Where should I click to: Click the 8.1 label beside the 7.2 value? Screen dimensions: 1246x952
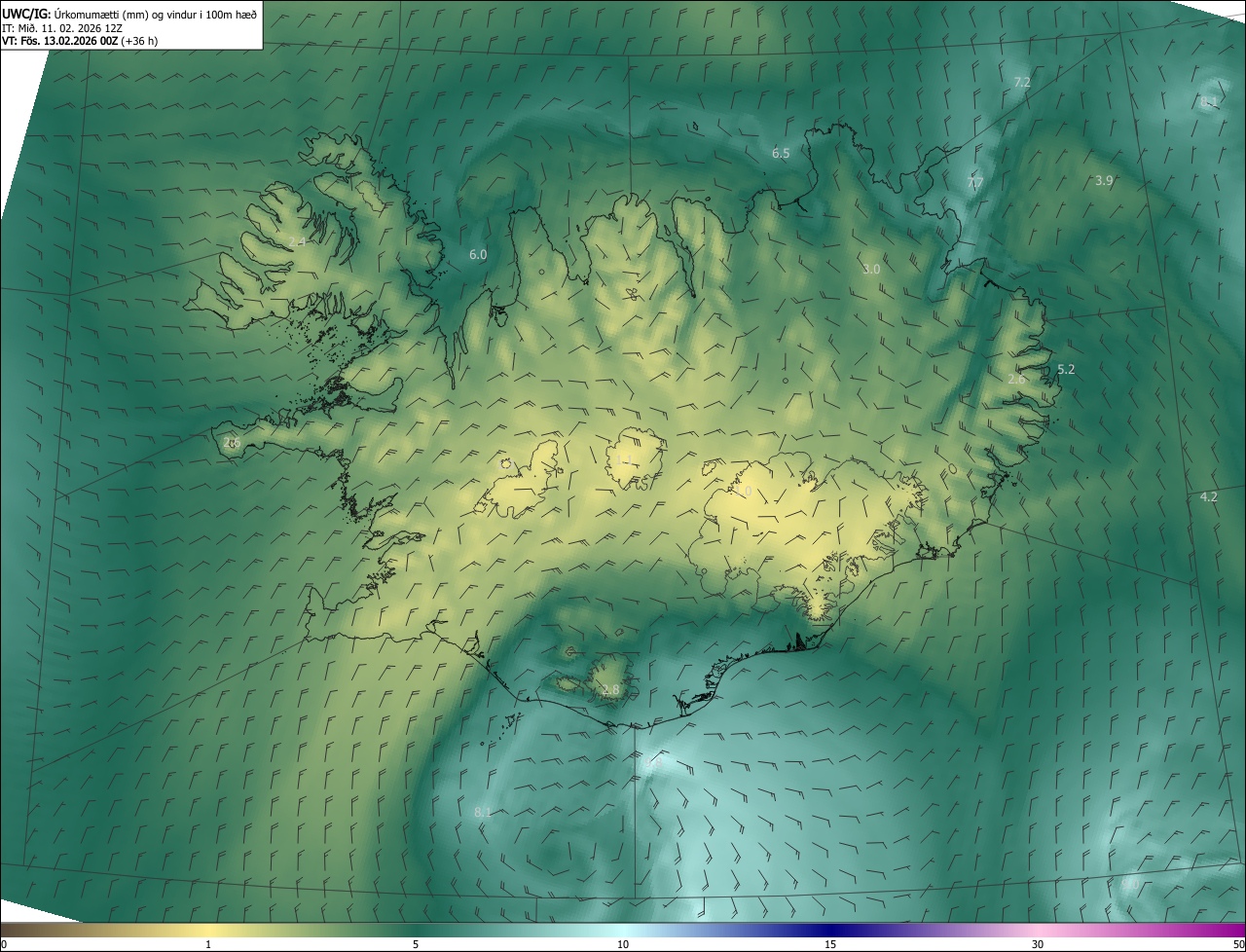coord(1209,102)
